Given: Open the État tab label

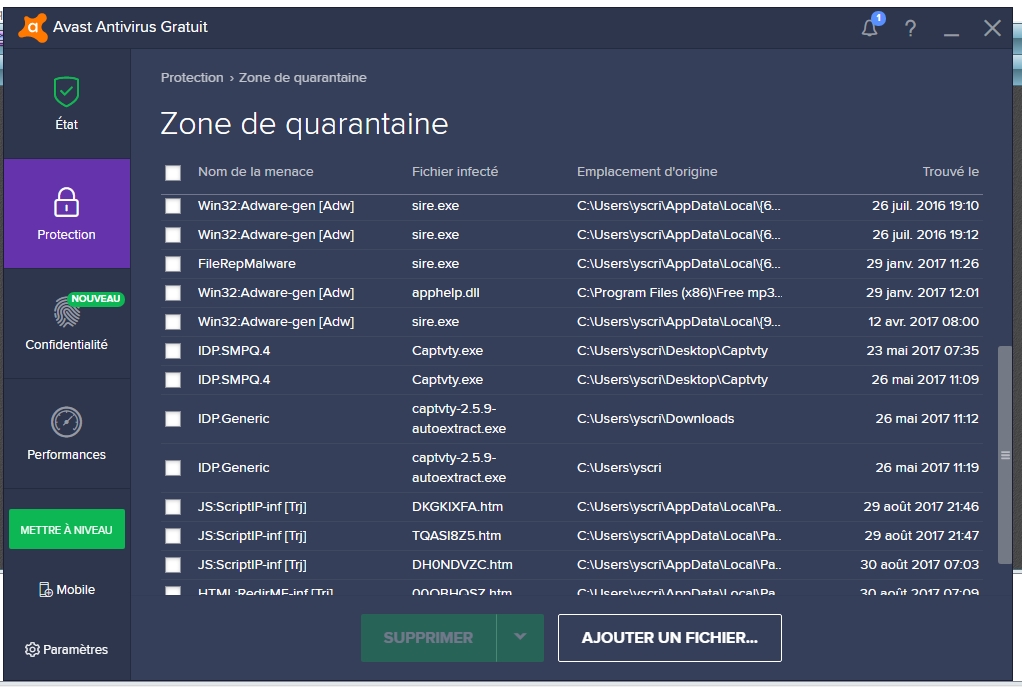Looking at the screenshot, I should pyautogui.click(x=66, y=124).
